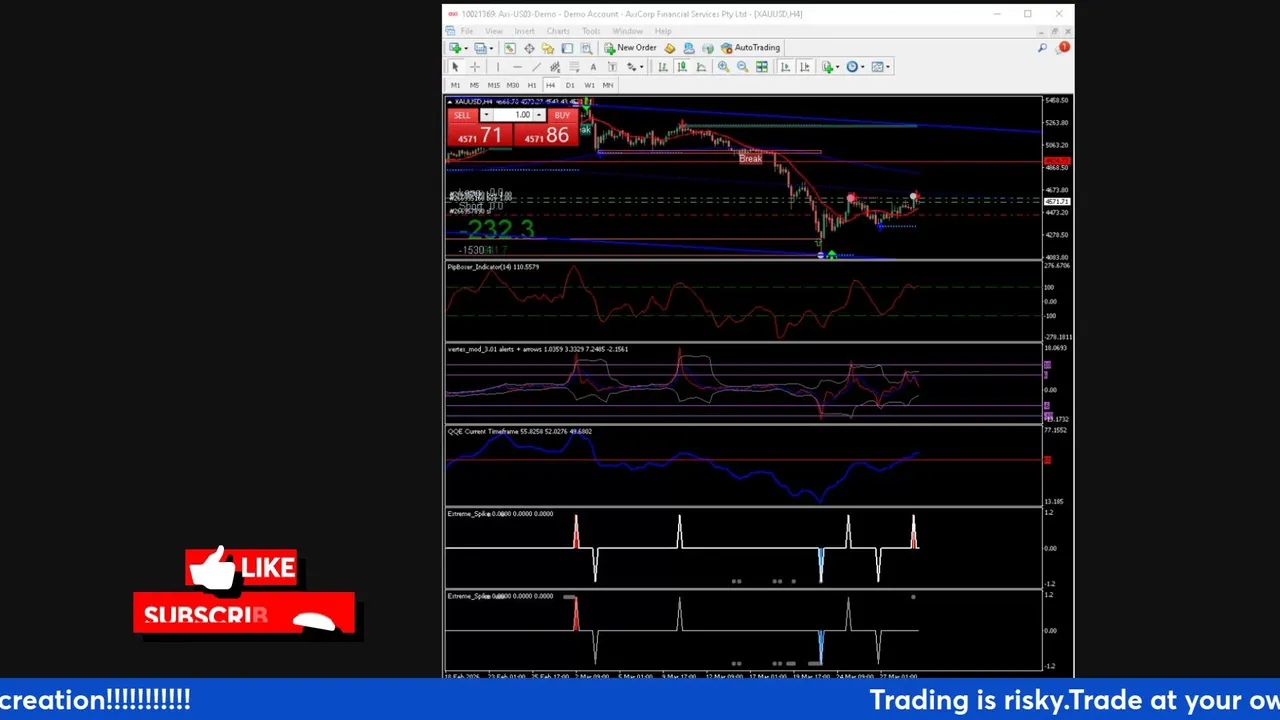The height and width of the screenshot is (720, 1280).
Task: Click the MQL5 community user icon
Action: tap(689, 48)
